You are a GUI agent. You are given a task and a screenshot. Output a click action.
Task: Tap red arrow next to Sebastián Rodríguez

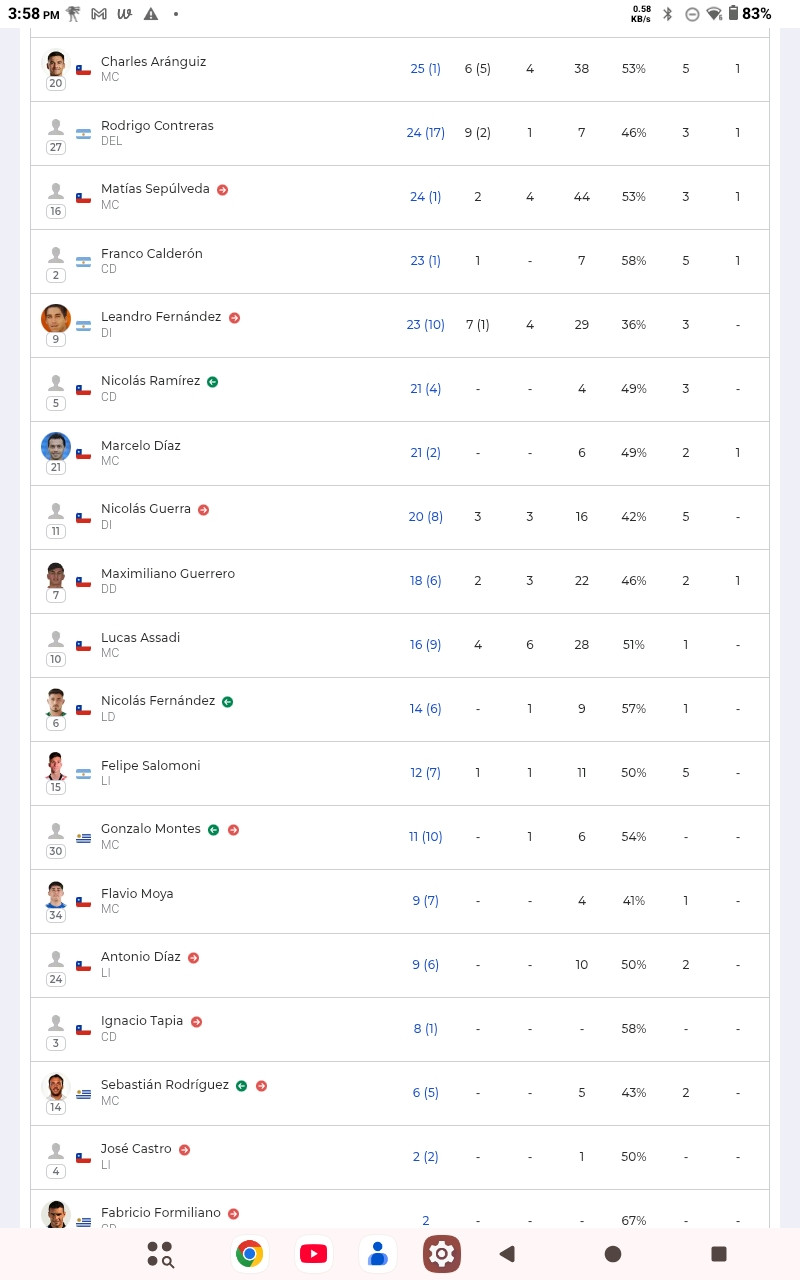tap(261, 1085)
